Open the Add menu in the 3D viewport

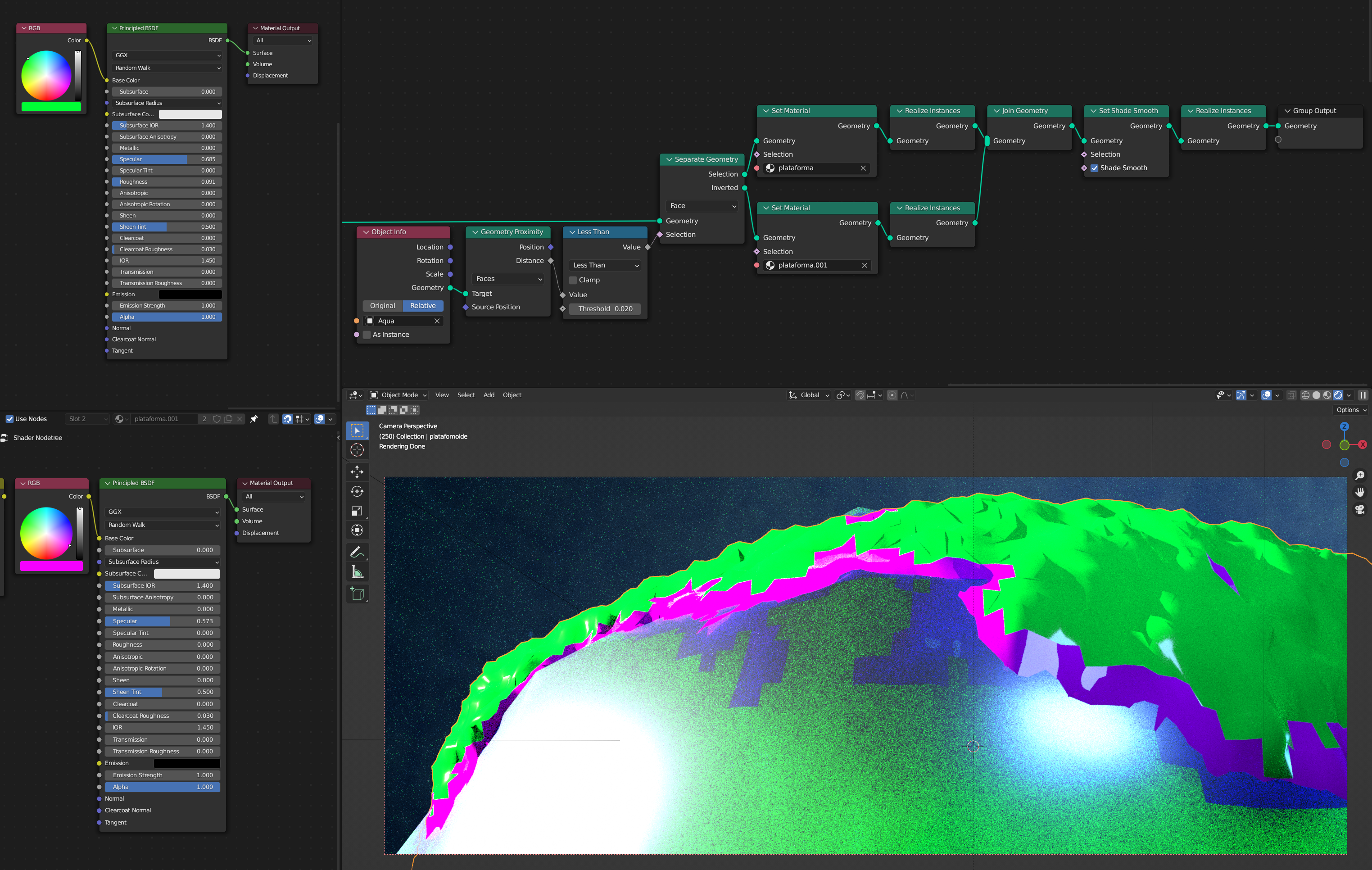coord(489,395)
